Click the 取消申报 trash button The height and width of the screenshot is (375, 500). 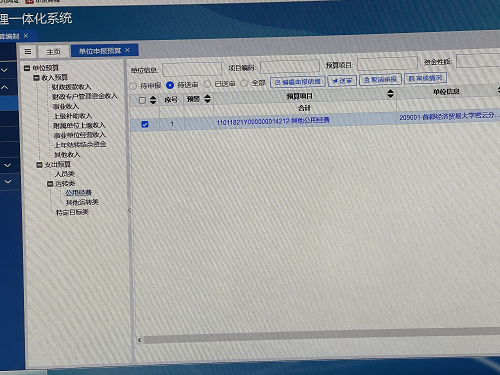380,80
